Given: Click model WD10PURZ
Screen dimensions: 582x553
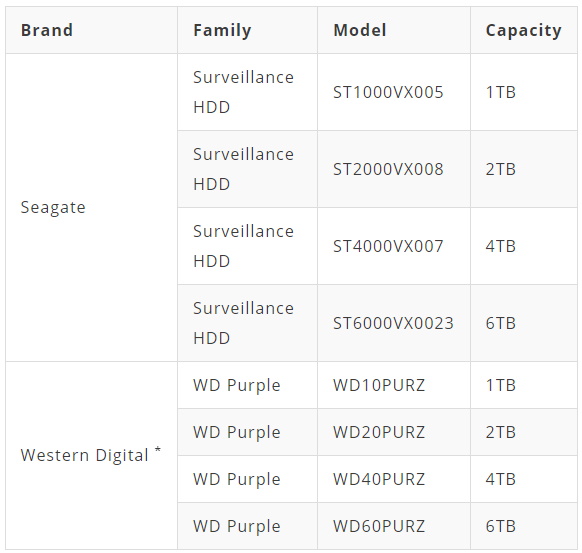Looking at the screenshot, I should (x=379, y=385).
